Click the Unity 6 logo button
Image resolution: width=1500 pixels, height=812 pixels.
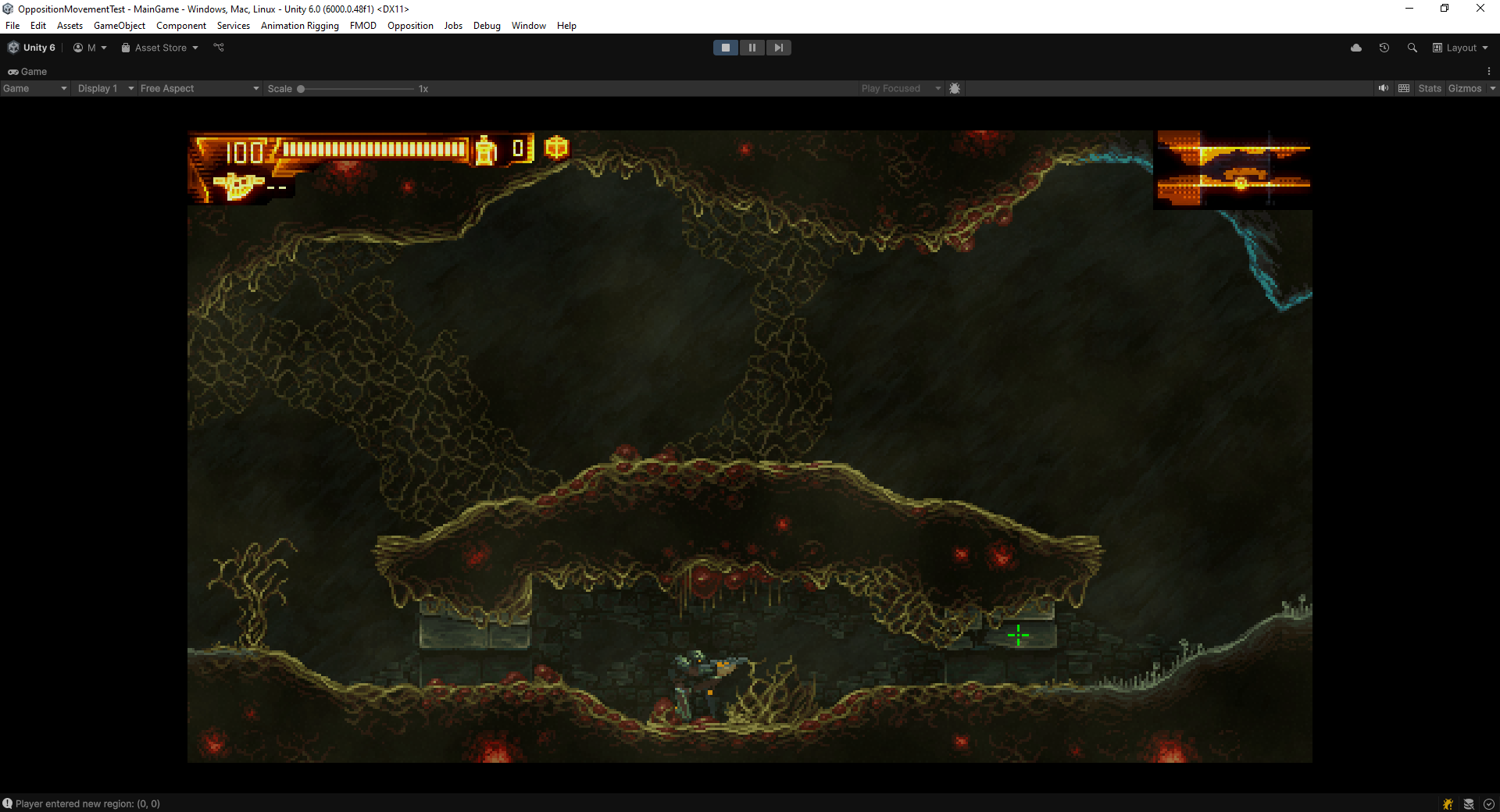click(32, 48)
